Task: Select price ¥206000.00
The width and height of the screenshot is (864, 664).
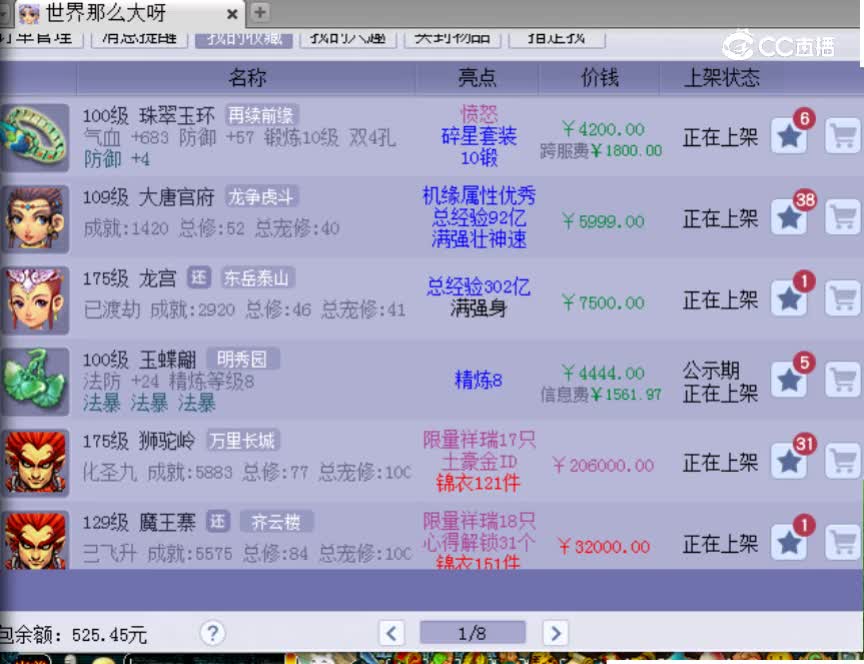Action: coord(603,466)
